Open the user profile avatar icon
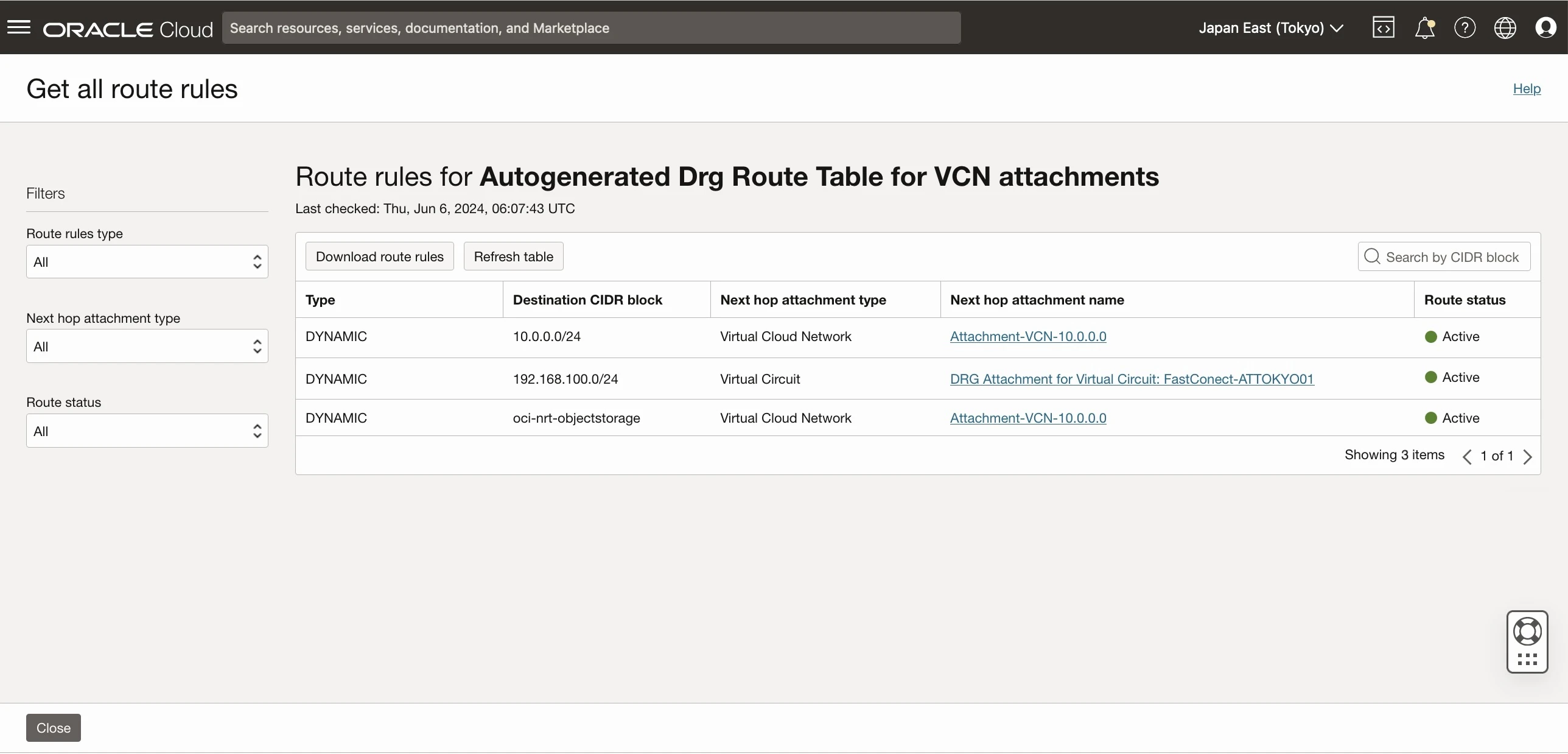Screen dimensions: 1568x754 (1545, 28)
